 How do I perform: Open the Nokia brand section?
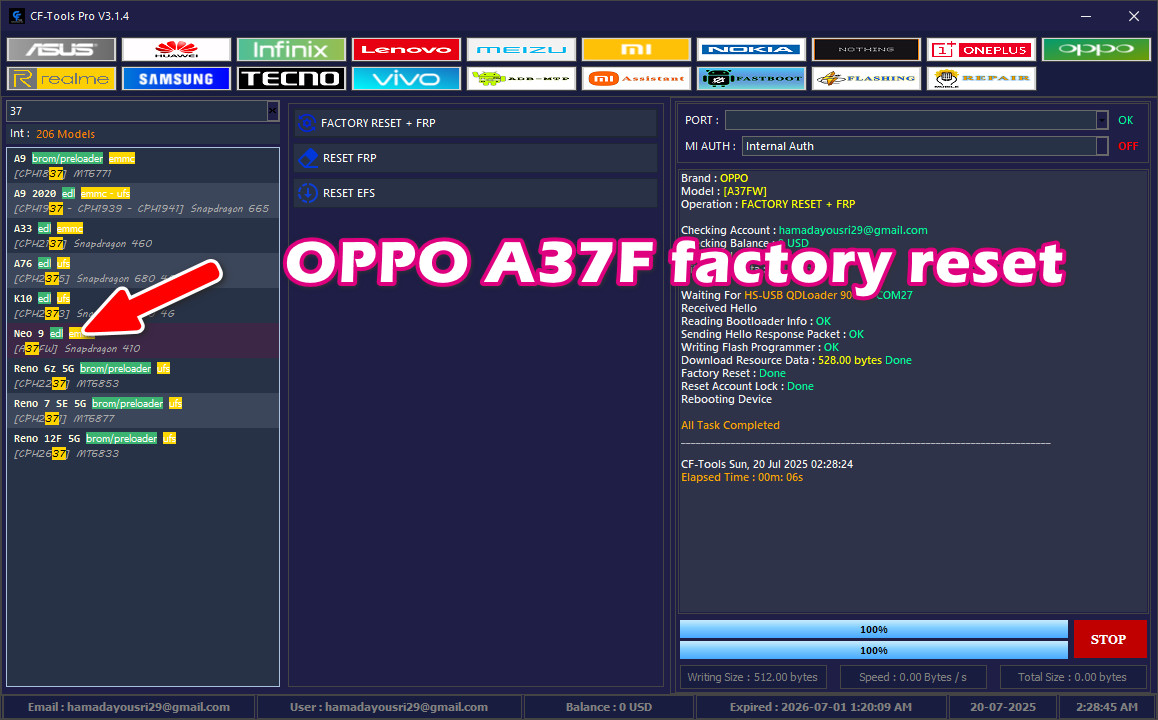751,49
